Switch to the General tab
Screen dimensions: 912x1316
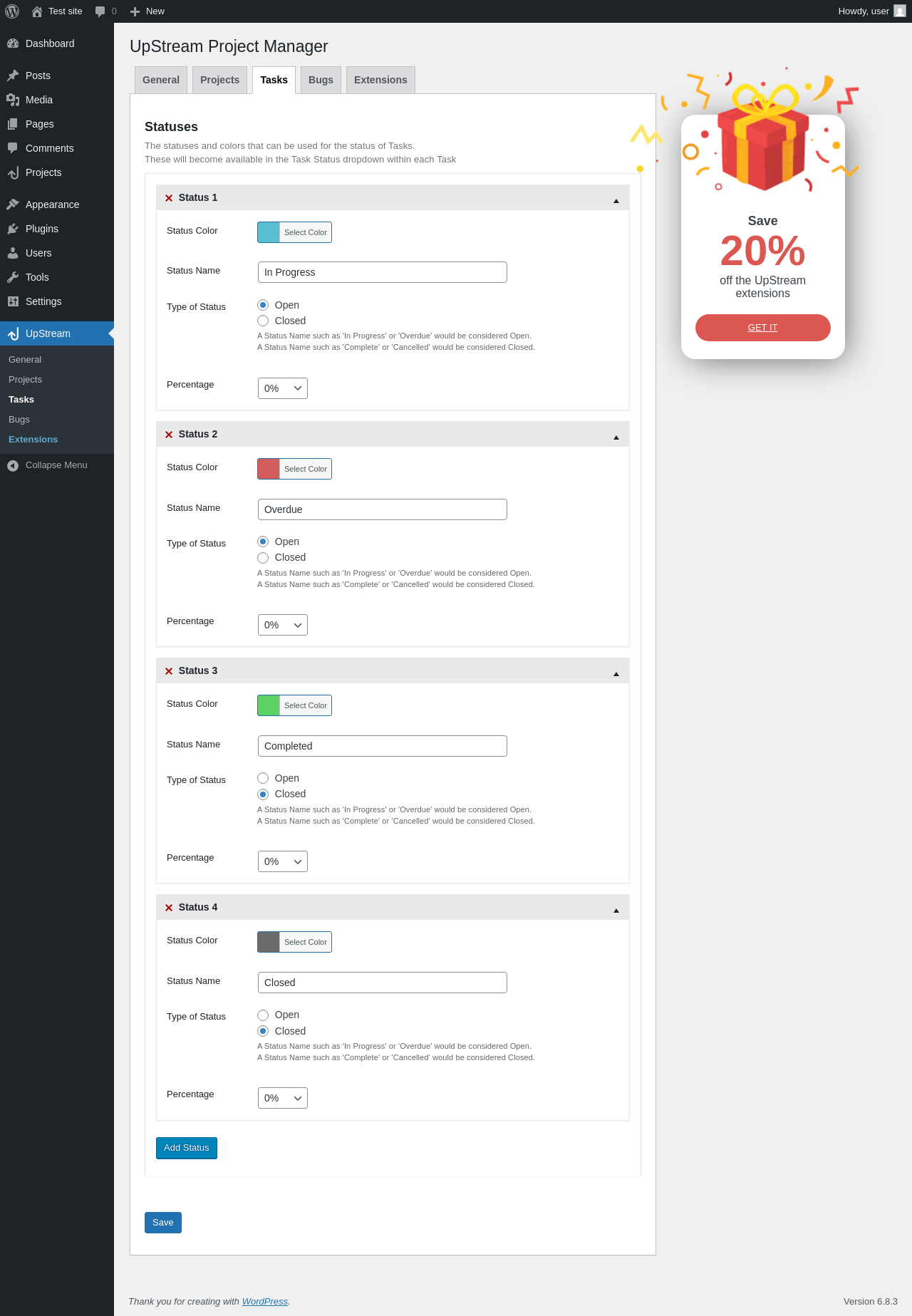tap(161, 80)
